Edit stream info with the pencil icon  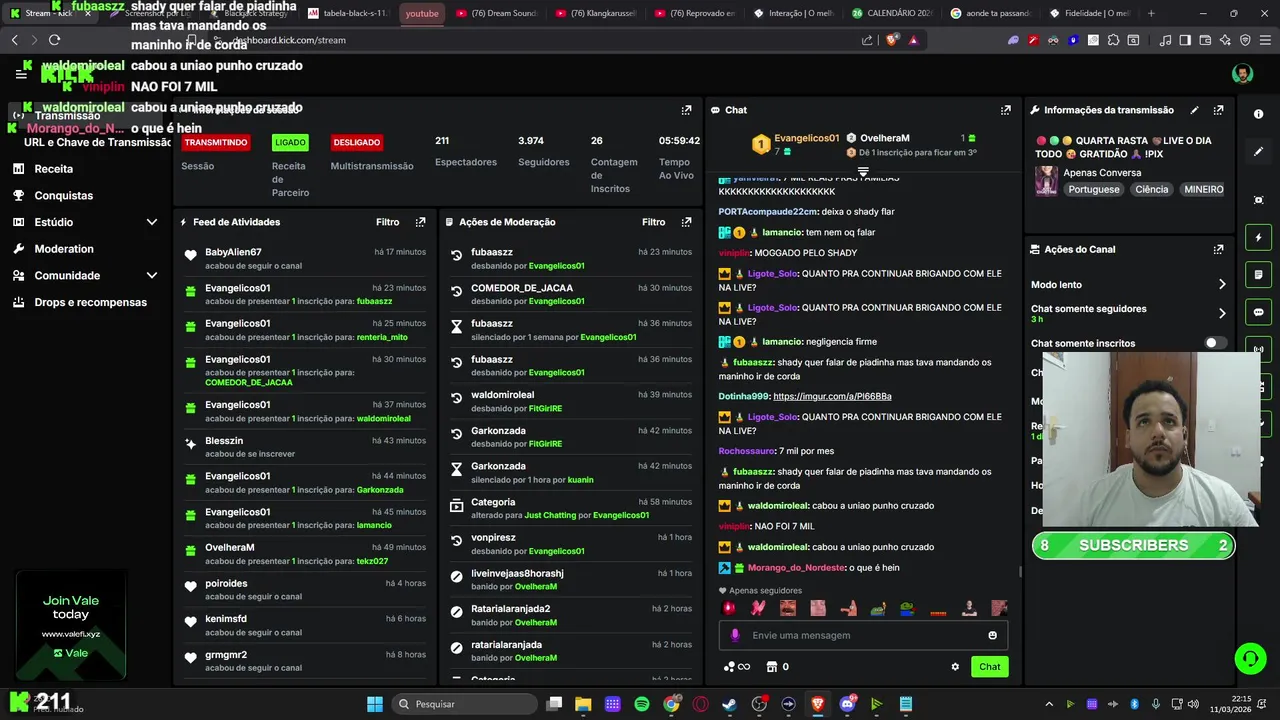pos(1194,110)
